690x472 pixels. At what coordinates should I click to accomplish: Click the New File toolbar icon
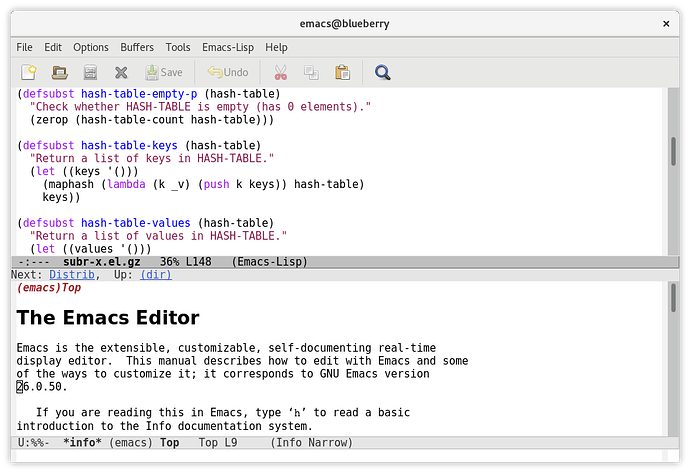(x=29, y=72)
